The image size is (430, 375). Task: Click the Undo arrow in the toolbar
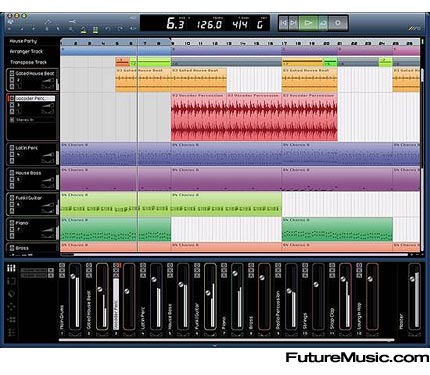pyautogui.click(x=107, y=29)
